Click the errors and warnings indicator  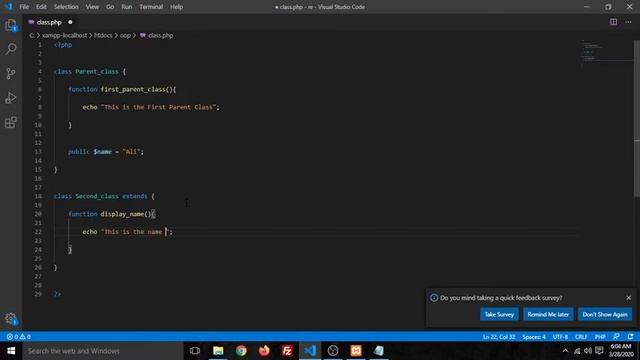click(x=19, y=337)
